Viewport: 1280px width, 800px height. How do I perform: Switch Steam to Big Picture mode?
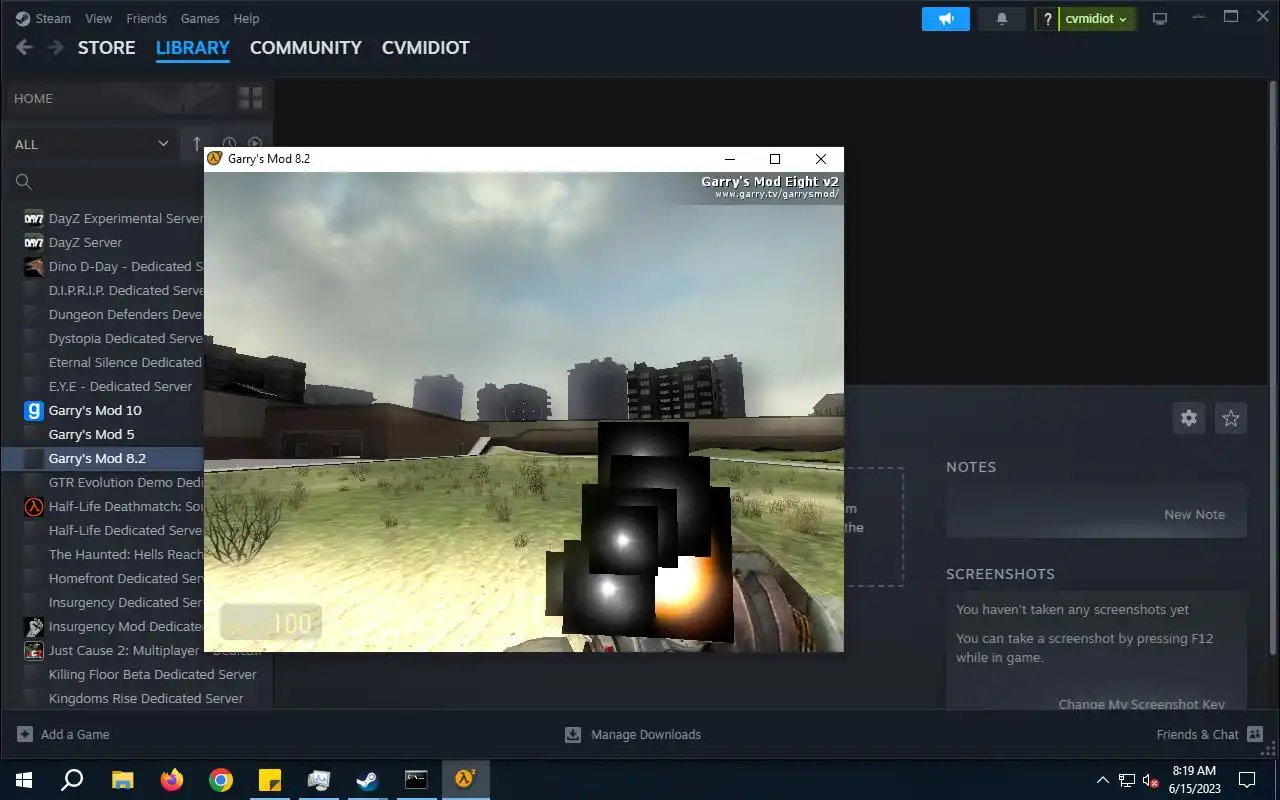[x=1160, y=19]
